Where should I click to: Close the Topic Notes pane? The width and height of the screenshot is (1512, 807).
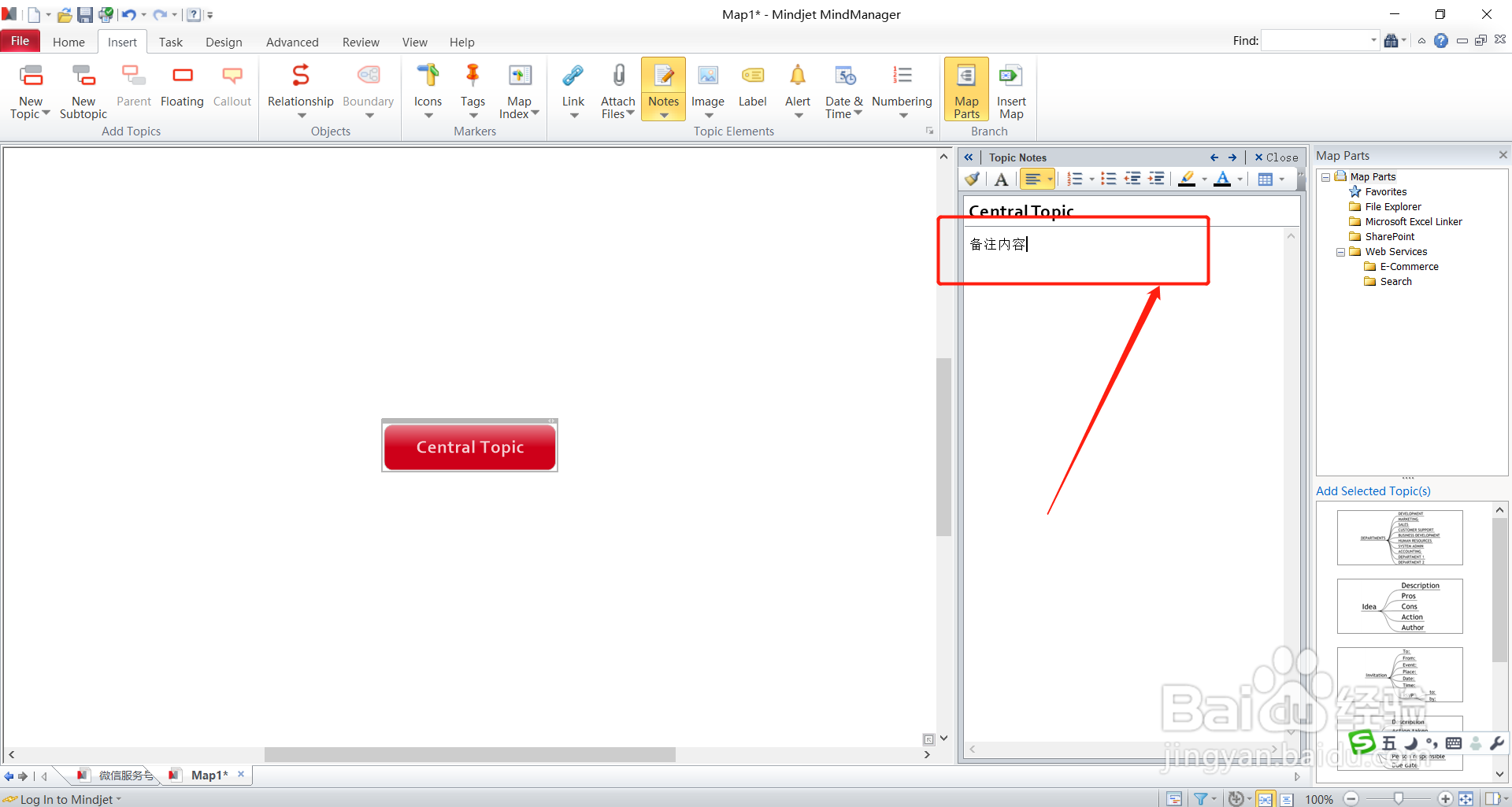click(x=1276, y=157)
